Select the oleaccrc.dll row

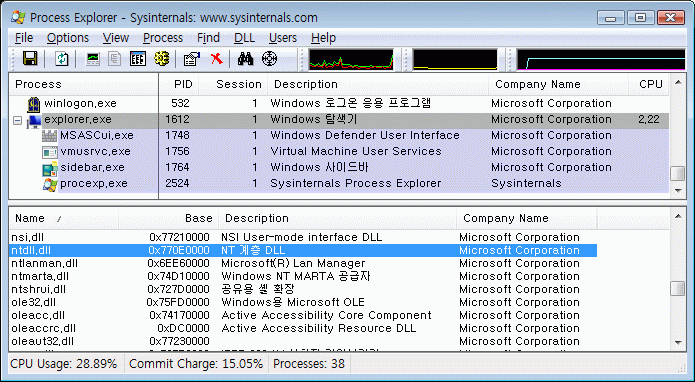303,329
